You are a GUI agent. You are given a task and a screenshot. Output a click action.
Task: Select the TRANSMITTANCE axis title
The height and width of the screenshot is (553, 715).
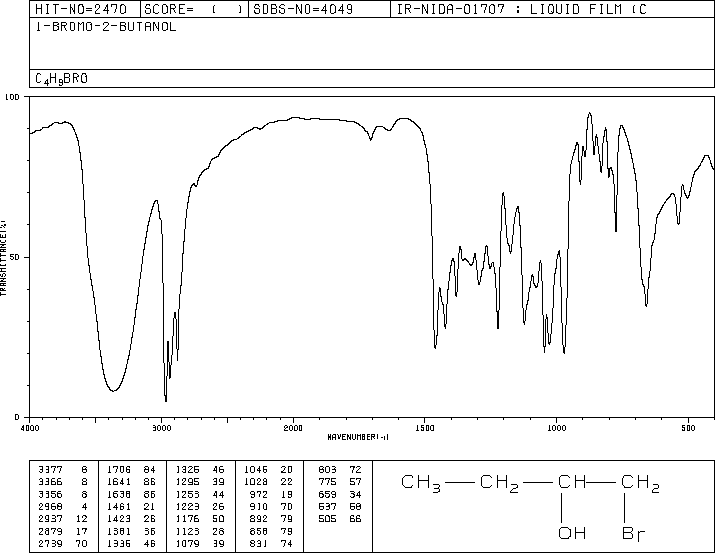click(3, 258)
